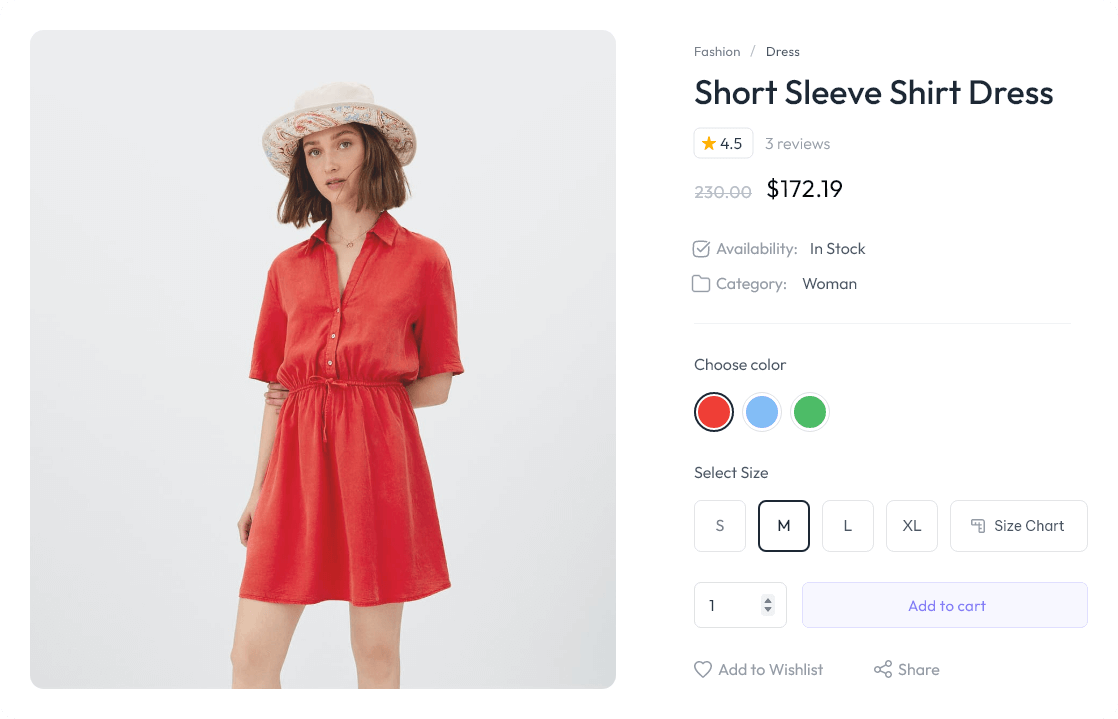Open the Fashion breadcrumb link
Screen dimensions: 1118x719
(x=717, y=52)
